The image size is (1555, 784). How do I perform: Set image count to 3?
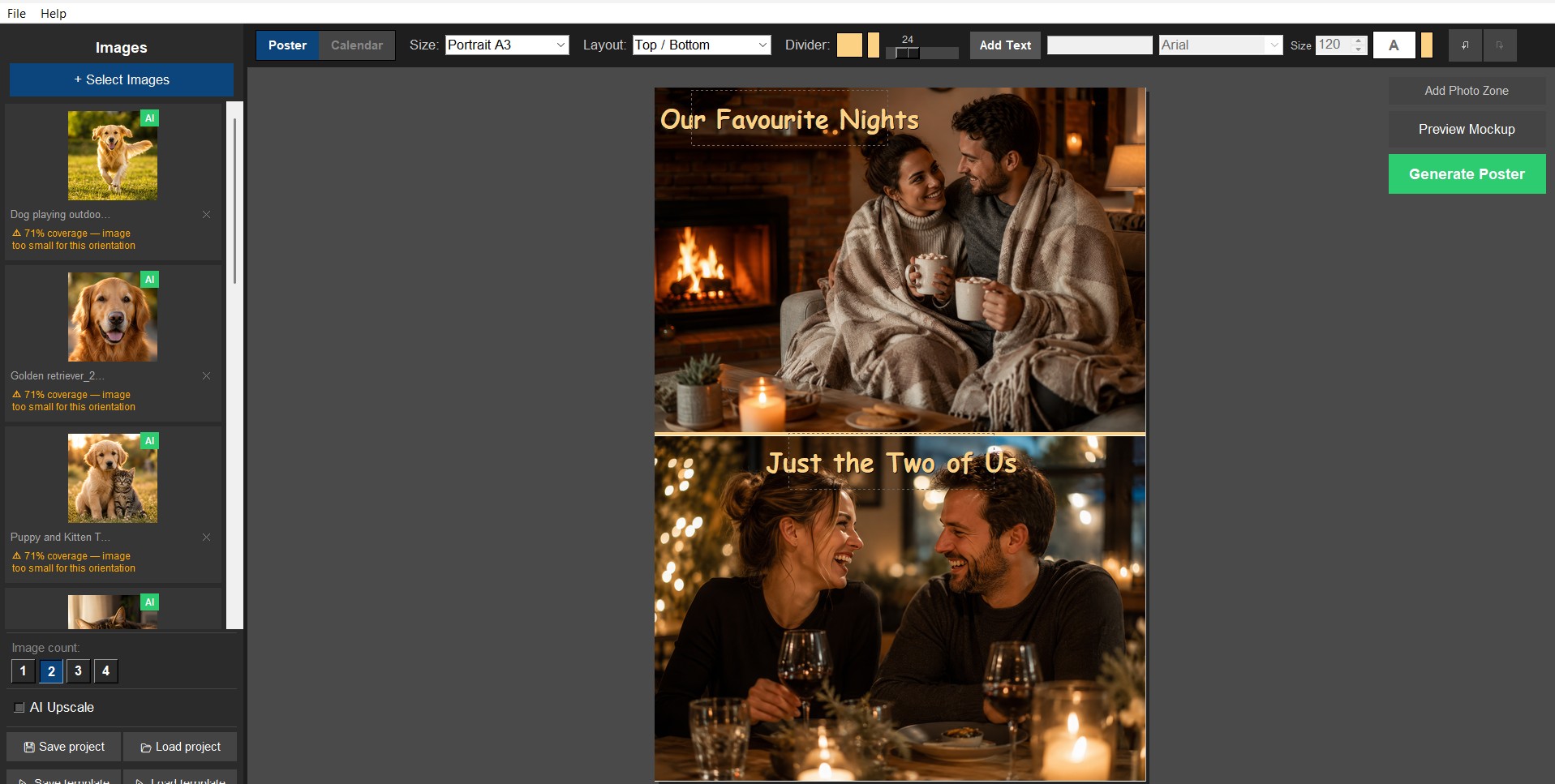point(78,671)
